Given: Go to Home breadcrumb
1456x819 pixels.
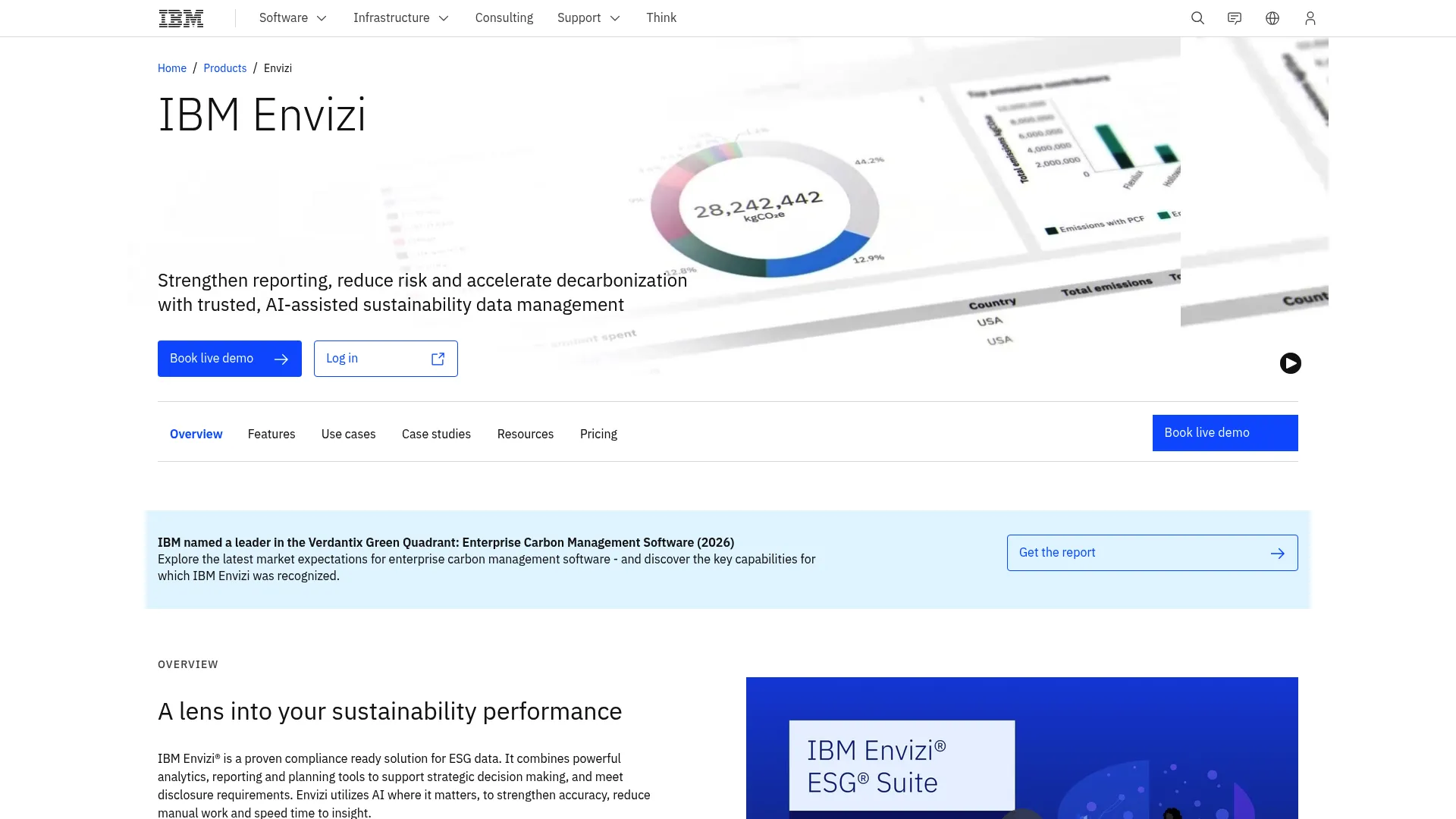Looking at the screenshot, I should (x=172, y=68).
